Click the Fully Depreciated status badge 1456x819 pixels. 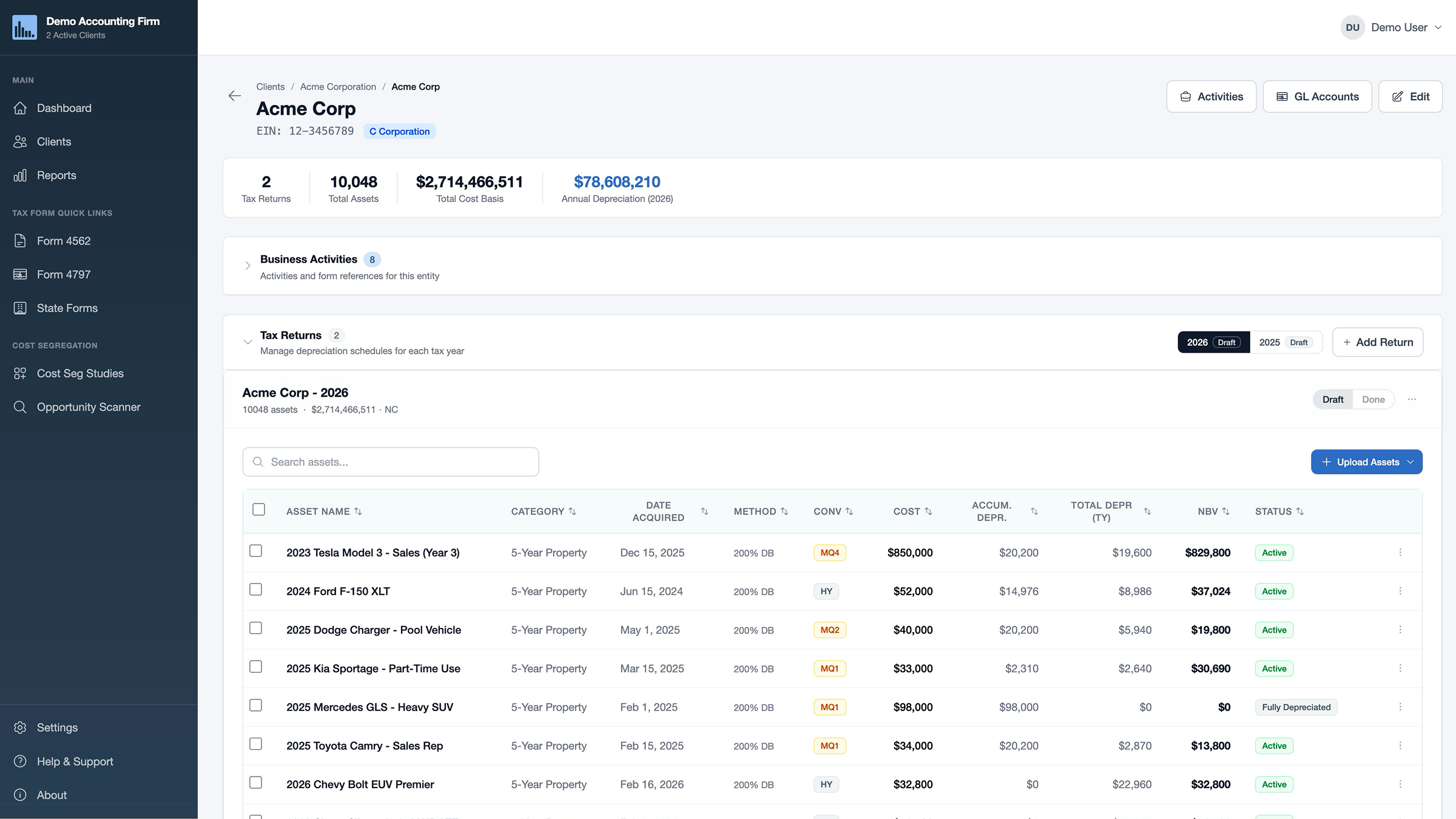(1296, 707)
